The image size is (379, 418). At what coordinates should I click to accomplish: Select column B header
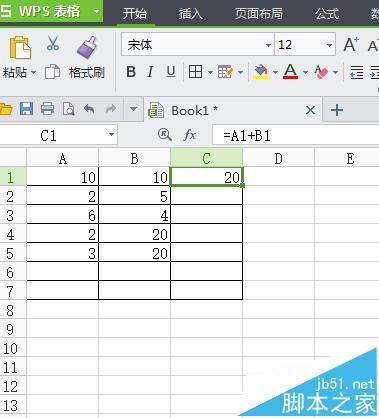click(x=134, y=158)
